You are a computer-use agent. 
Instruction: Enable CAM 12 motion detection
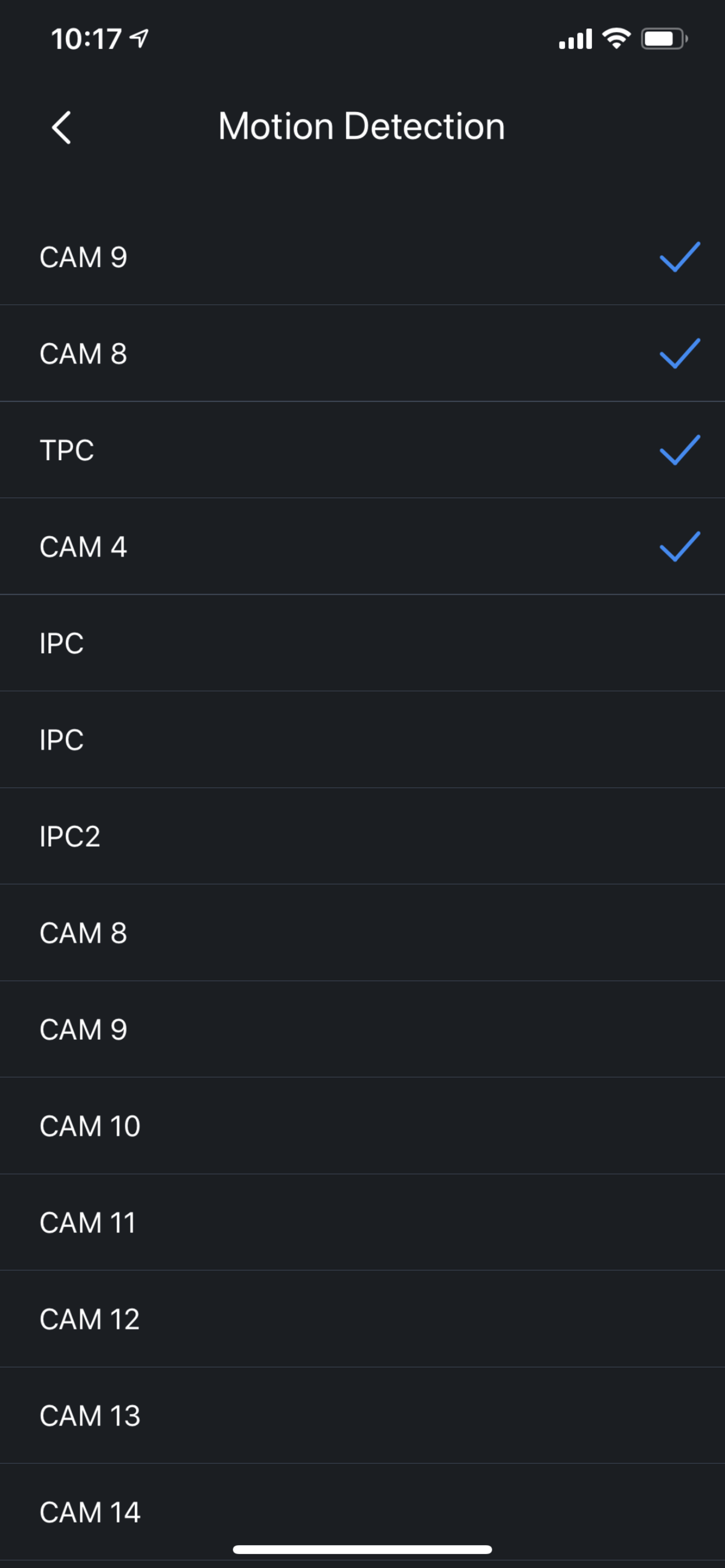pyautogui.click(x=362, y=1319)
